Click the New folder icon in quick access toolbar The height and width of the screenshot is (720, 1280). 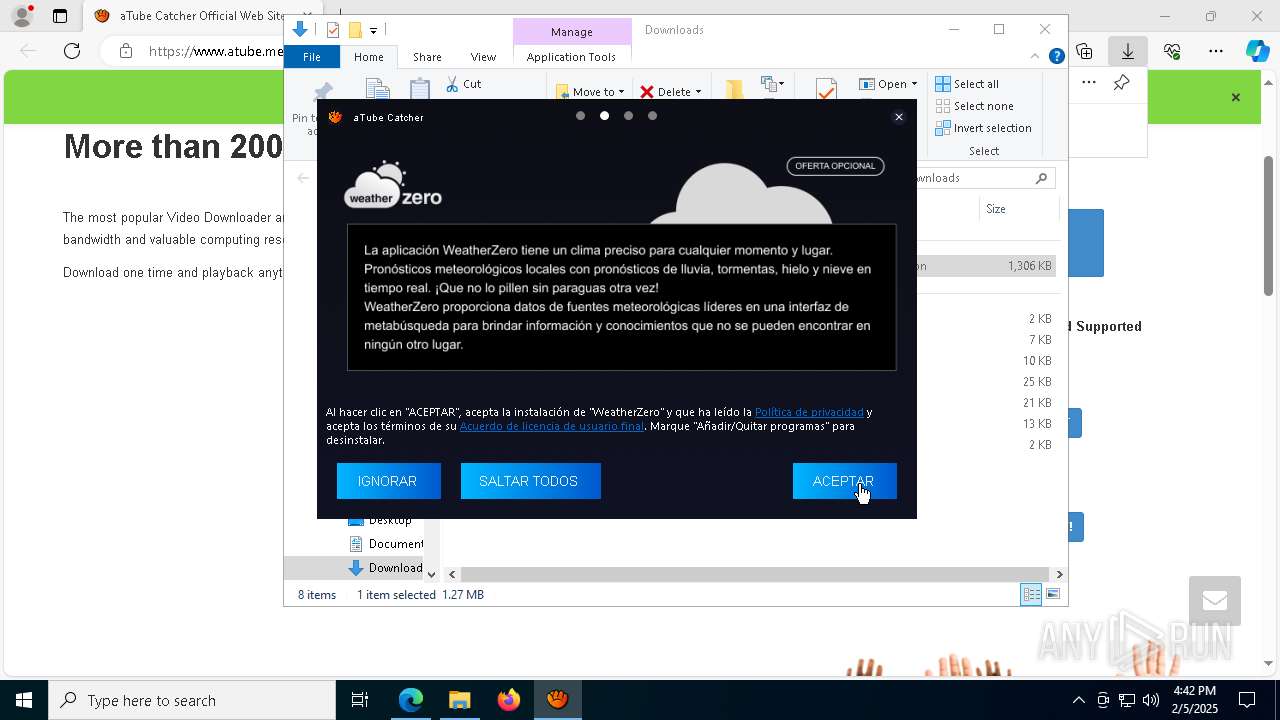point(355,30)
